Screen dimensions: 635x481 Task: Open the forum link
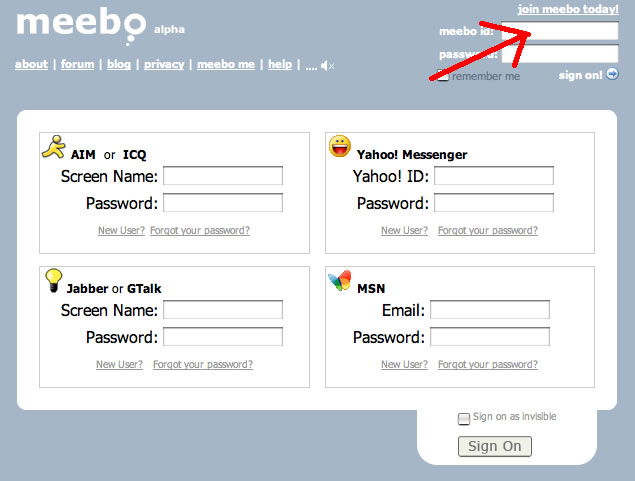(x=77, y=64)
